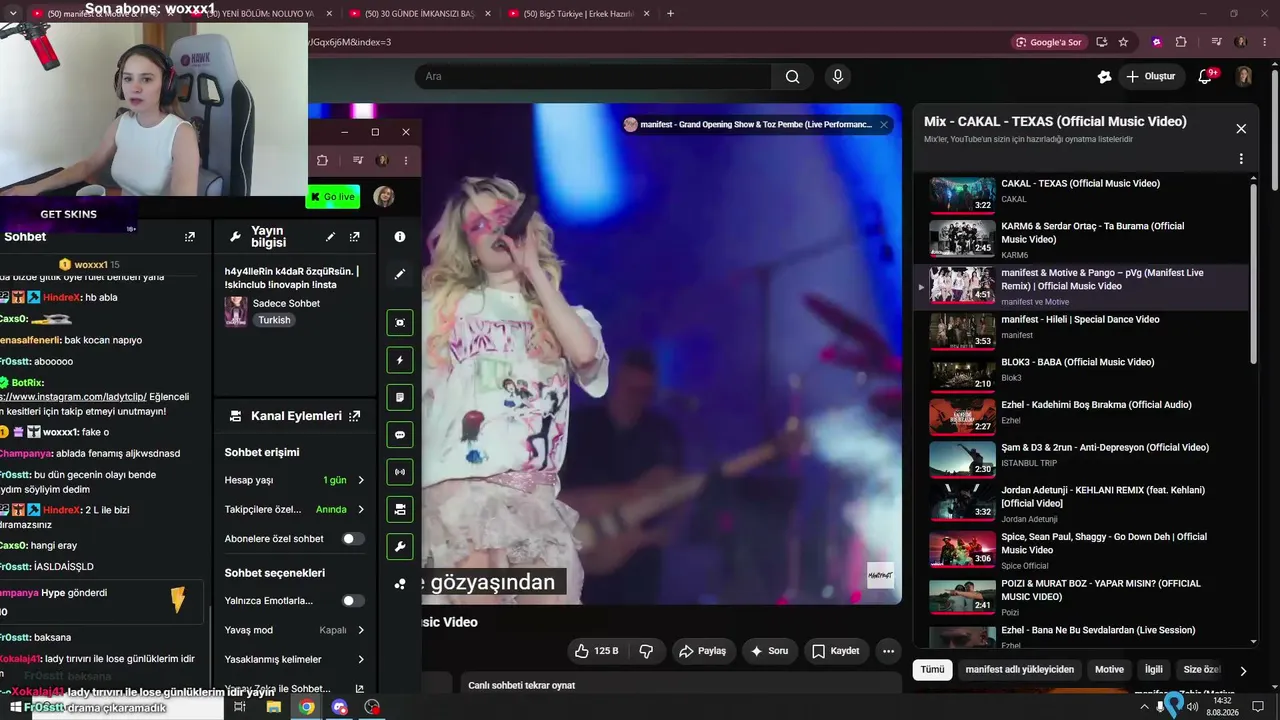1280x720 pixels.
Task: Pop out the Kanal Eylemleri panel
Action: pos(354,416)
